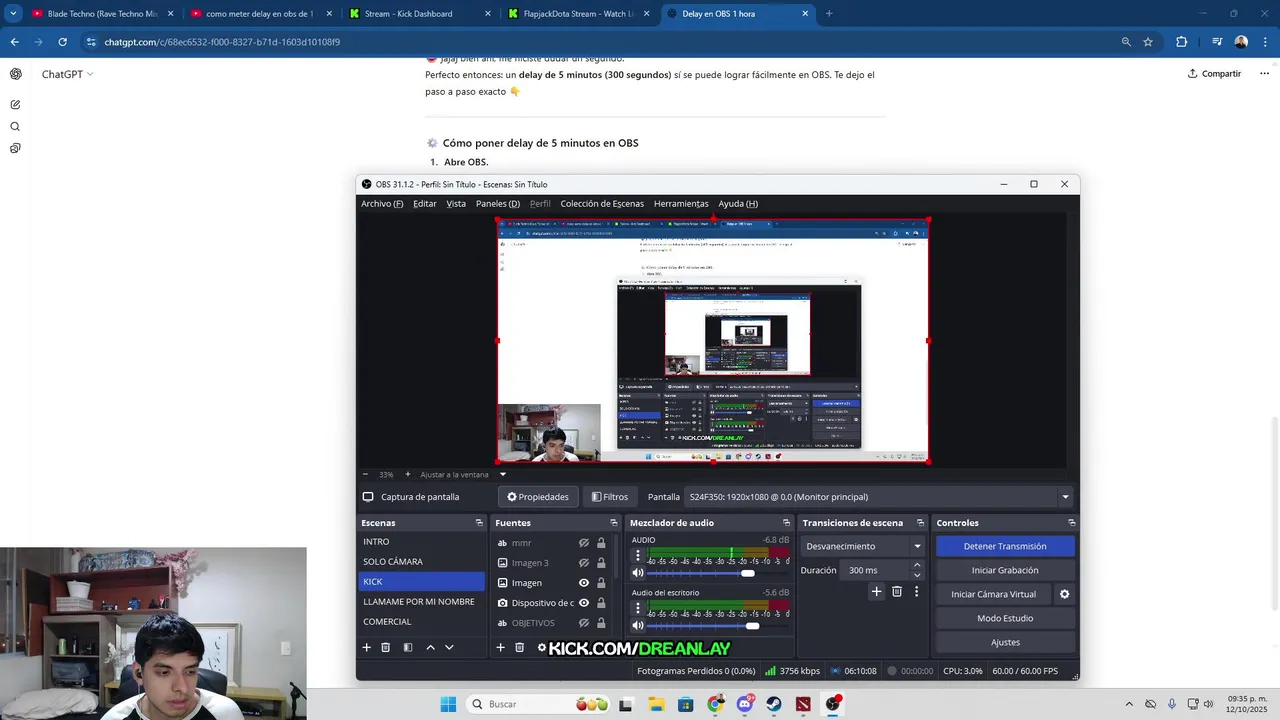1280x720 pixels.
Task: Reload the ChatGPT page
Action: click(62, 42)
